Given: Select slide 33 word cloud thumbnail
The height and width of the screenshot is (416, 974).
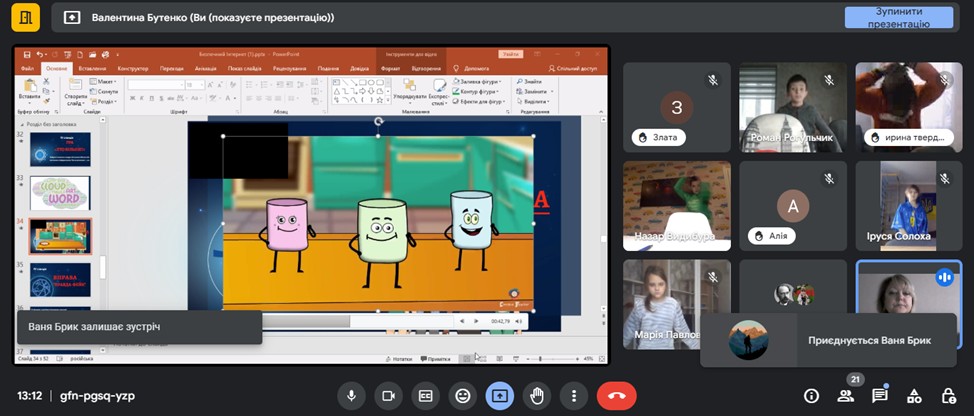Looking at the screenshot, I should pos(60,192).
